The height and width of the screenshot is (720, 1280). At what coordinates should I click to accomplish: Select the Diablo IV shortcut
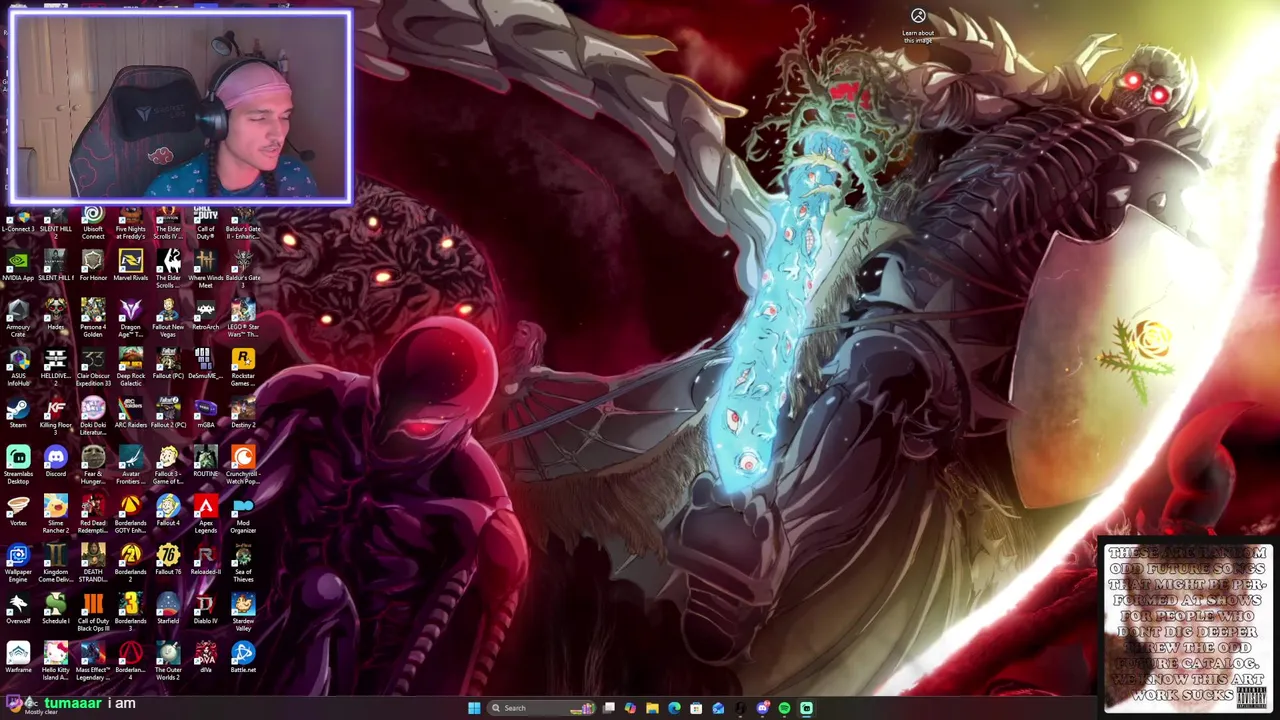coord(205,610)
